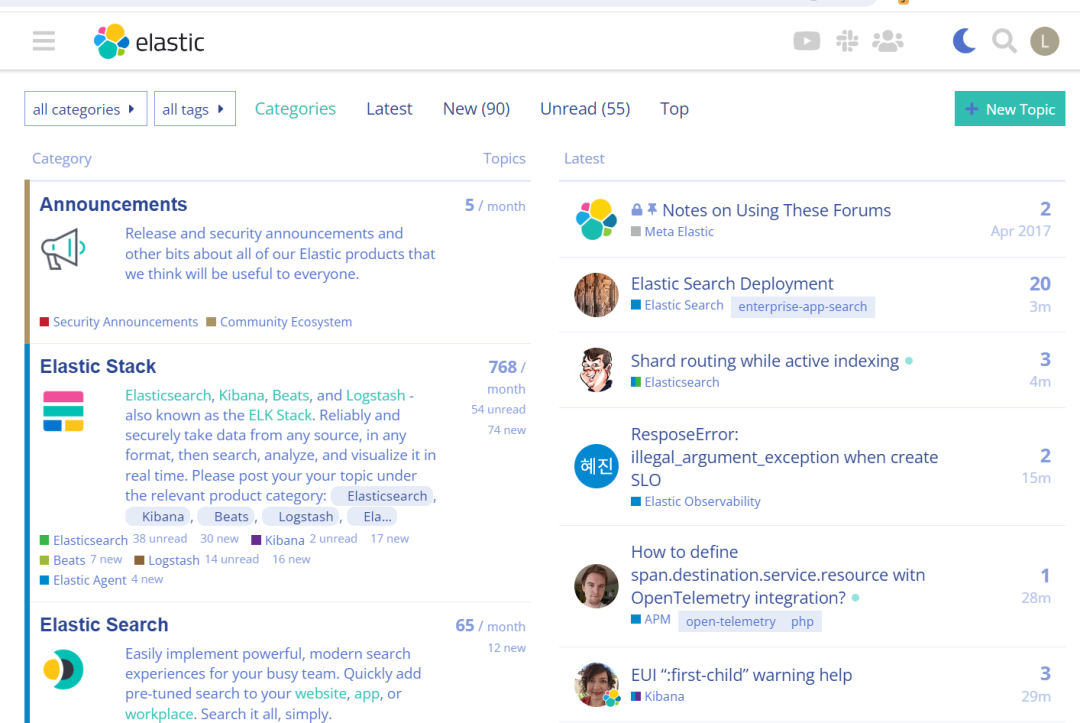The height and width of the screenshot is (723, 1080).
Task: Switch to the Latest tab
Action: [389, 109]
